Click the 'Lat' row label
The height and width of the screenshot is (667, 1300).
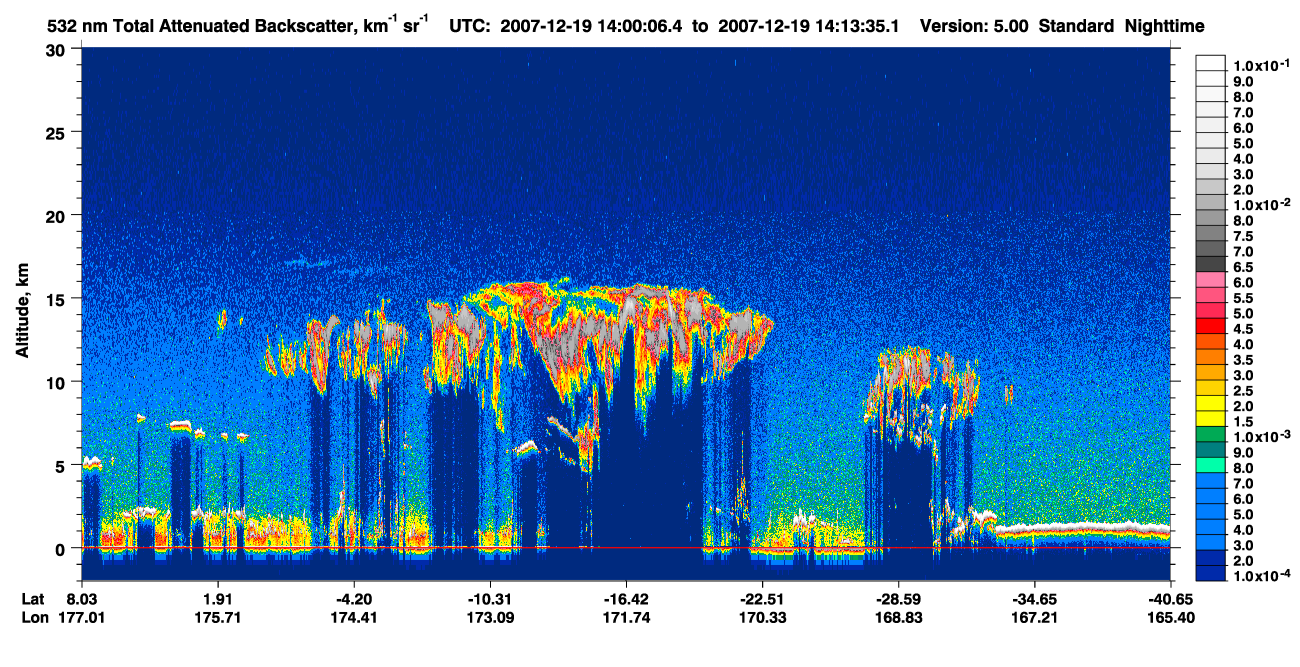coord(33,599)
